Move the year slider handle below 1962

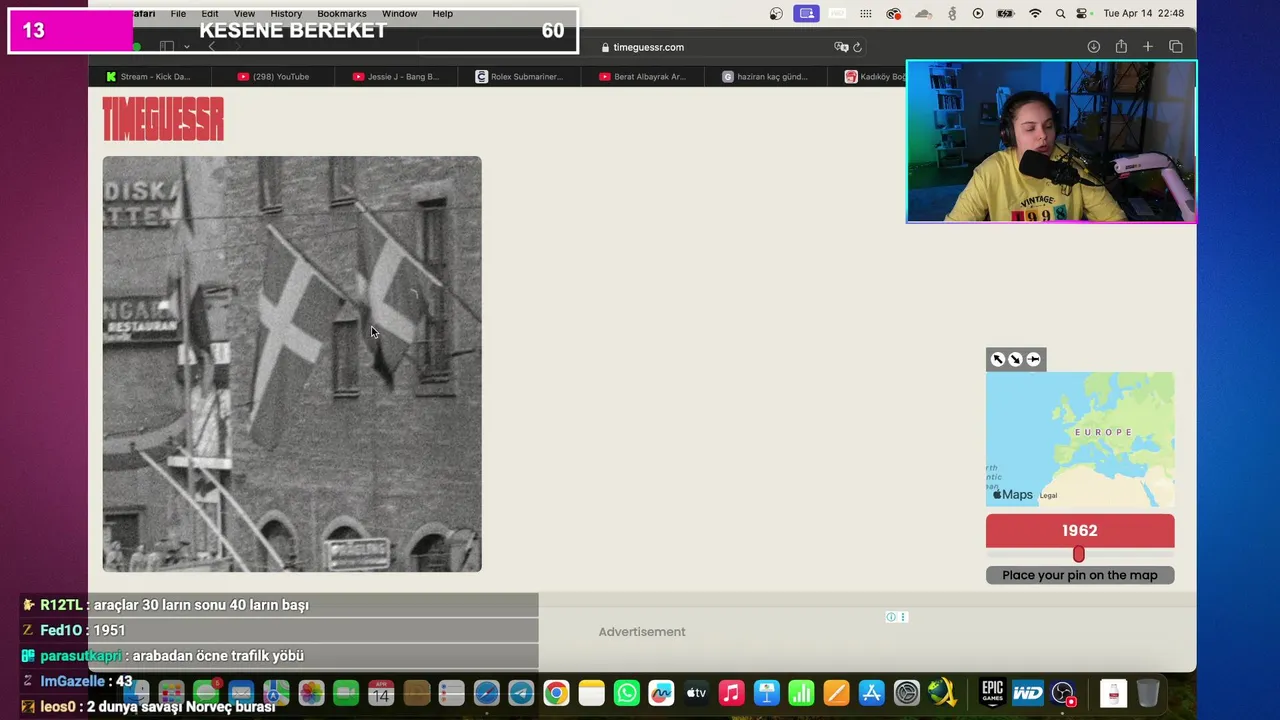pyautogui.click(x=1078, y=554)
